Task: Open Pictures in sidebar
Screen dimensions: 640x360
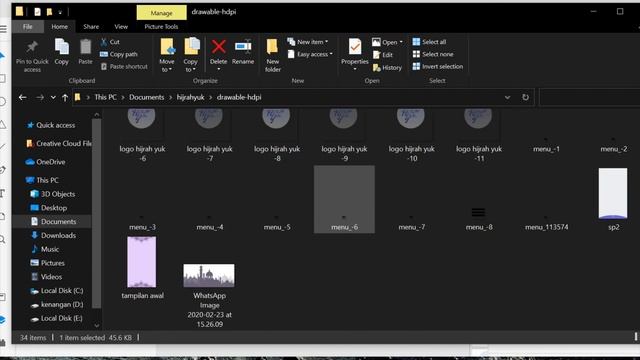Action: click(48, 263)
